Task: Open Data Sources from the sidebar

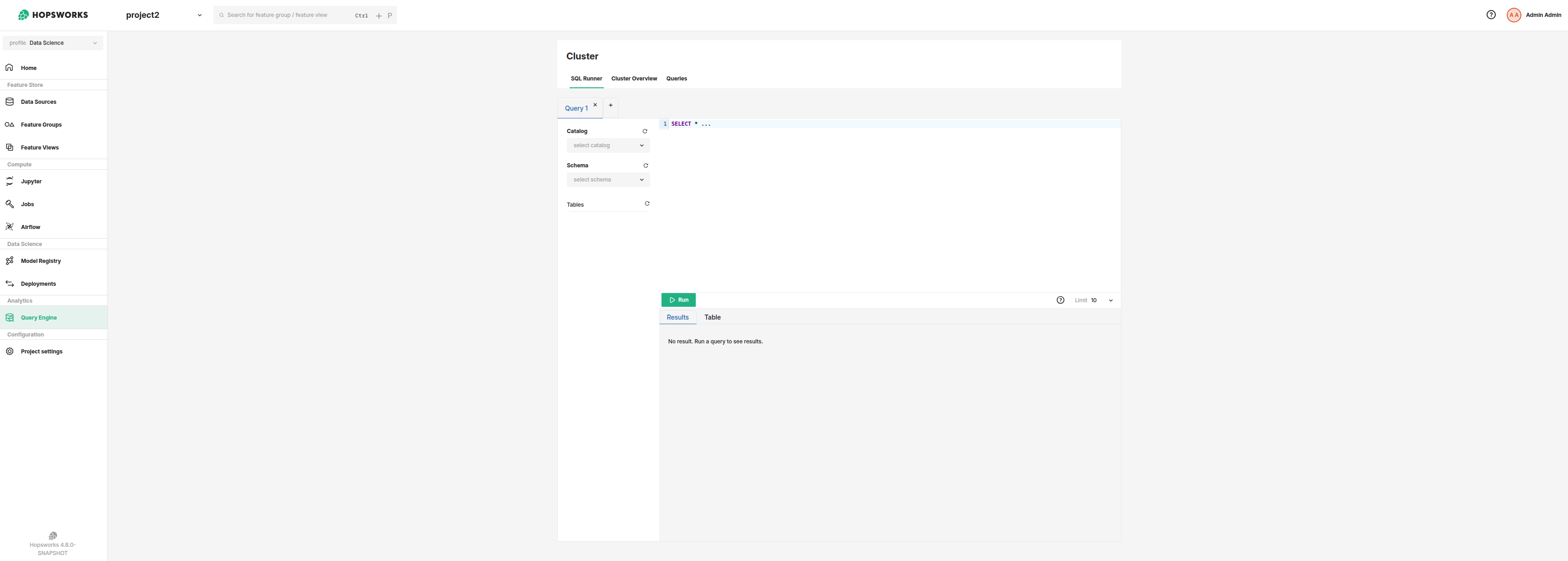Action: (x=38, y=102)
